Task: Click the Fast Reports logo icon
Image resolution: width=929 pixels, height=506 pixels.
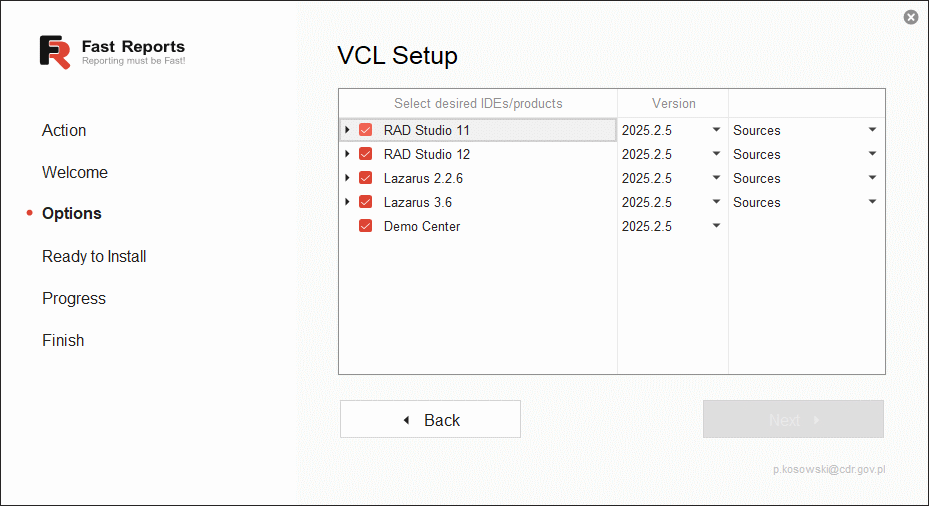Action: [x=55, y=52]
